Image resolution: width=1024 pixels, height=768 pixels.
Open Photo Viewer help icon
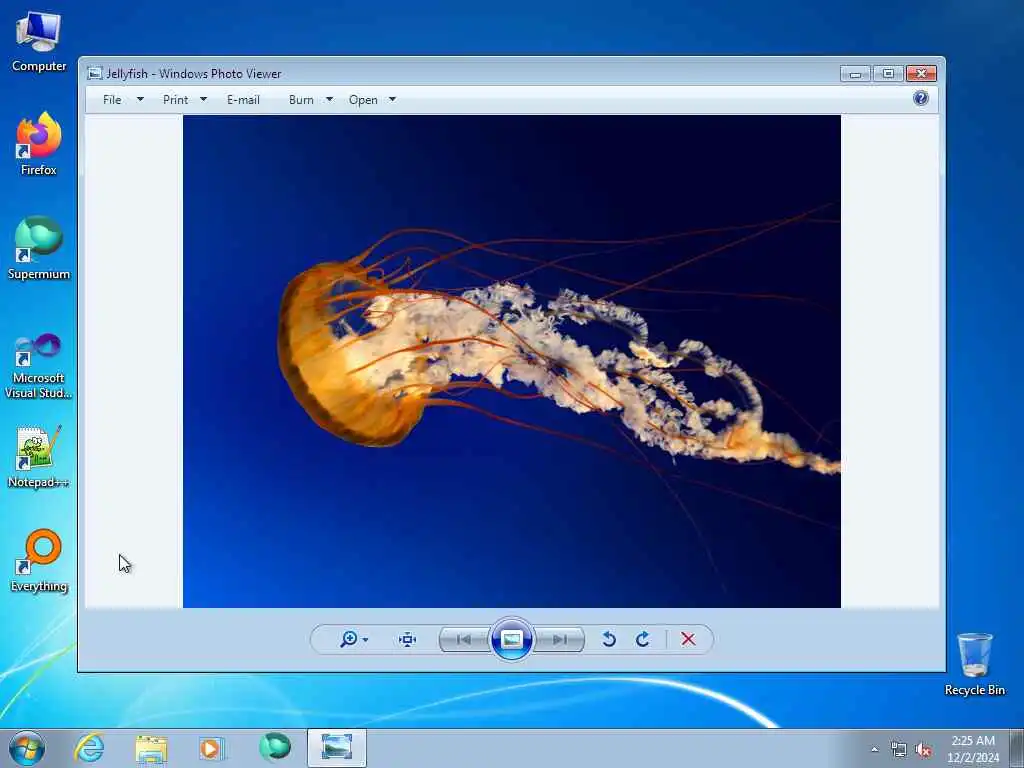[921, 98]
